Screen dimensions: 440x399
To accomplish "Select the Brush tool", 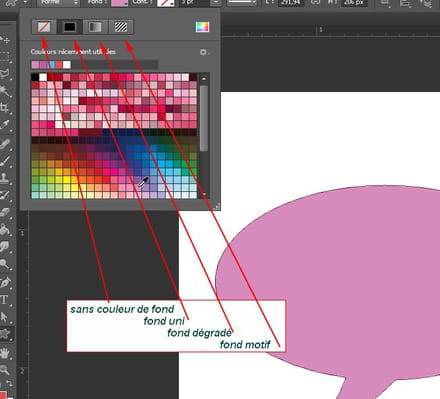I will click(5, 161).
